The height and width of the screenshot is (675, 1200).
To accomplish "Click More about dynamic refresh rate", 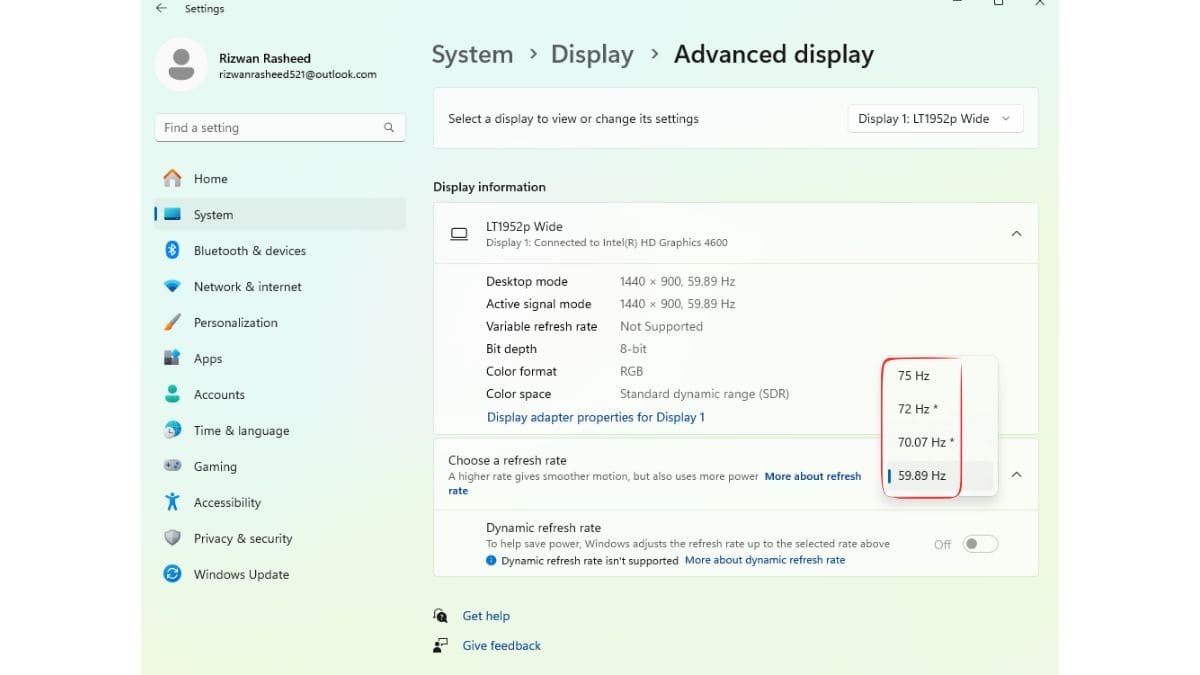I will coord(764,560).
